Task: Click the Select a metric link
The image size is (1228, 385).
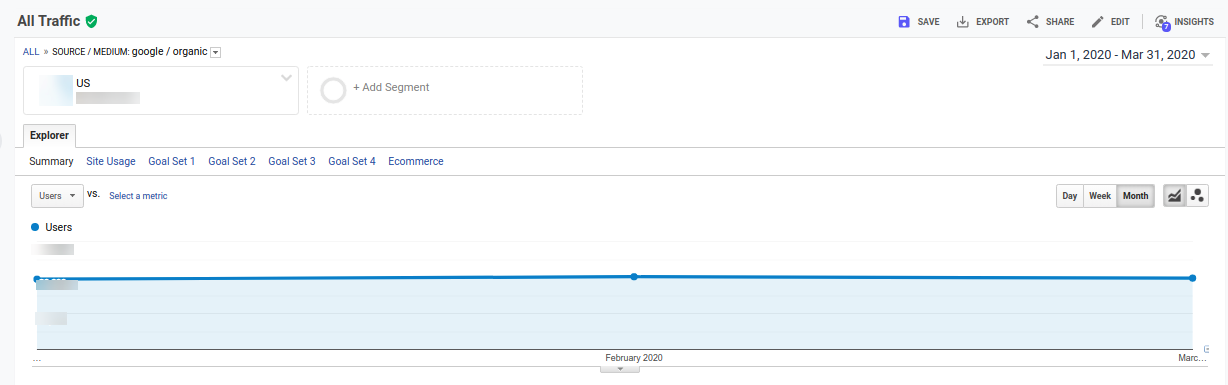Action: click(x=138, y=196)
